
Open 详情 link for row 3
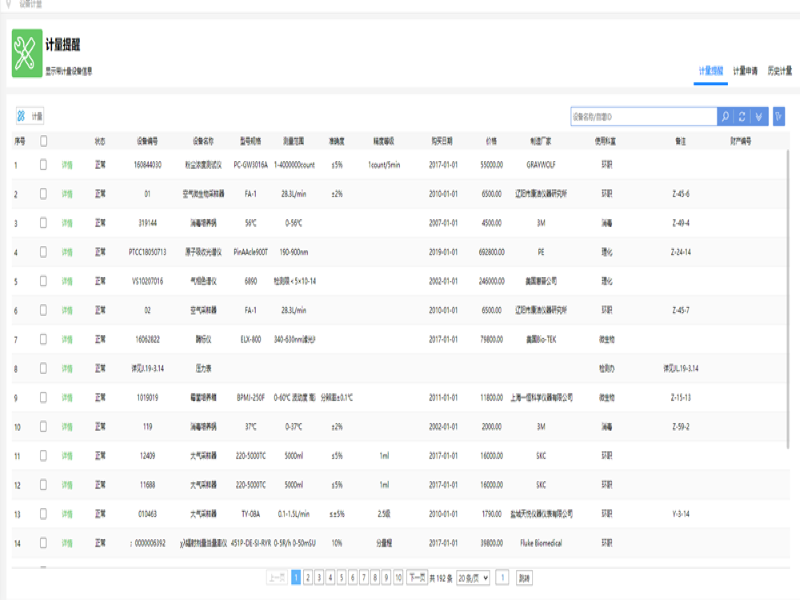(x=67, y=223)
